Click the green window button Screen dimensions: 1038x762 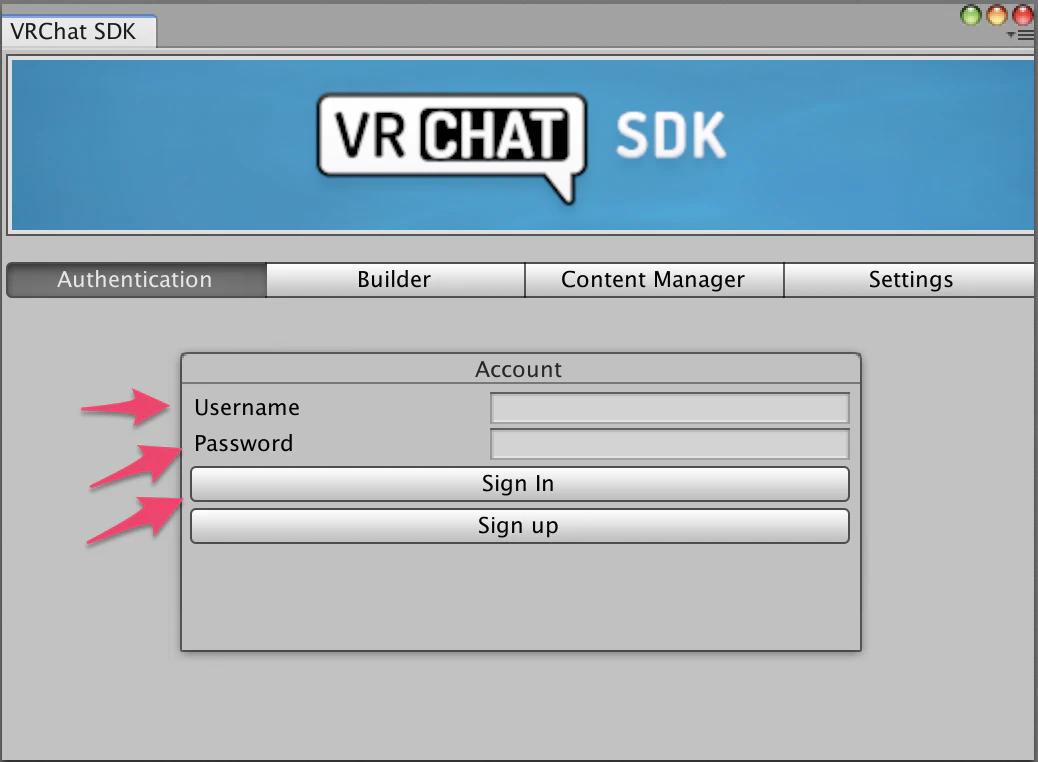970,15
